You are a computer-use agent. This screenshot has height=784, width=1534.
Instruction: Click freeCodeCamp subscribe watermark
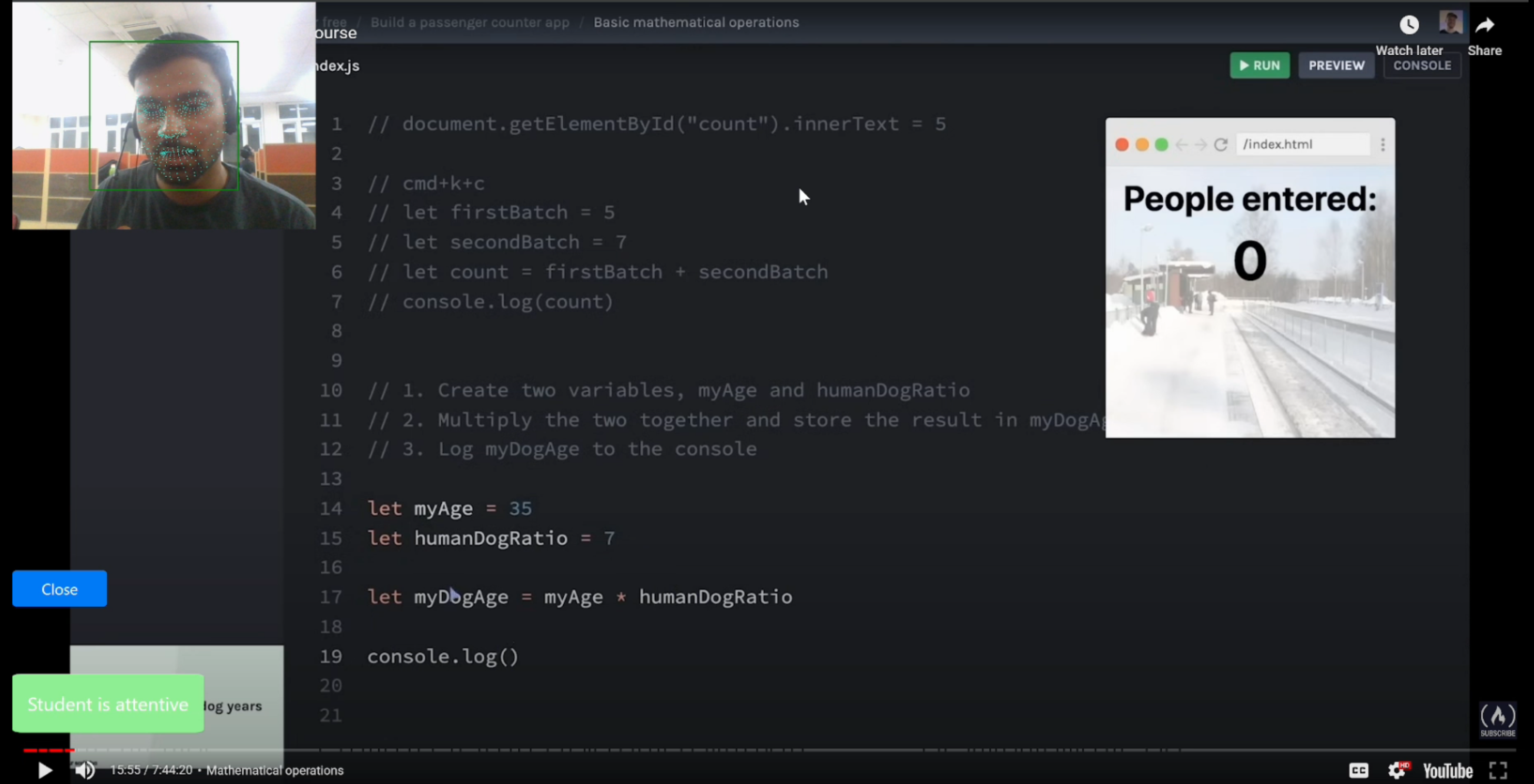[1497, 719]
